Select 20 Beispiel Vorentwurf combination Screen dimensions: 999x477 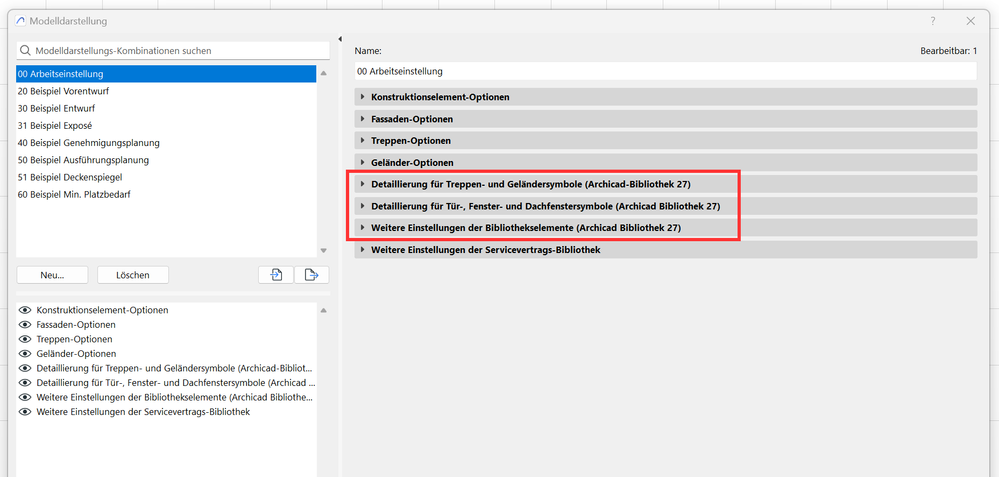(166, 91)
